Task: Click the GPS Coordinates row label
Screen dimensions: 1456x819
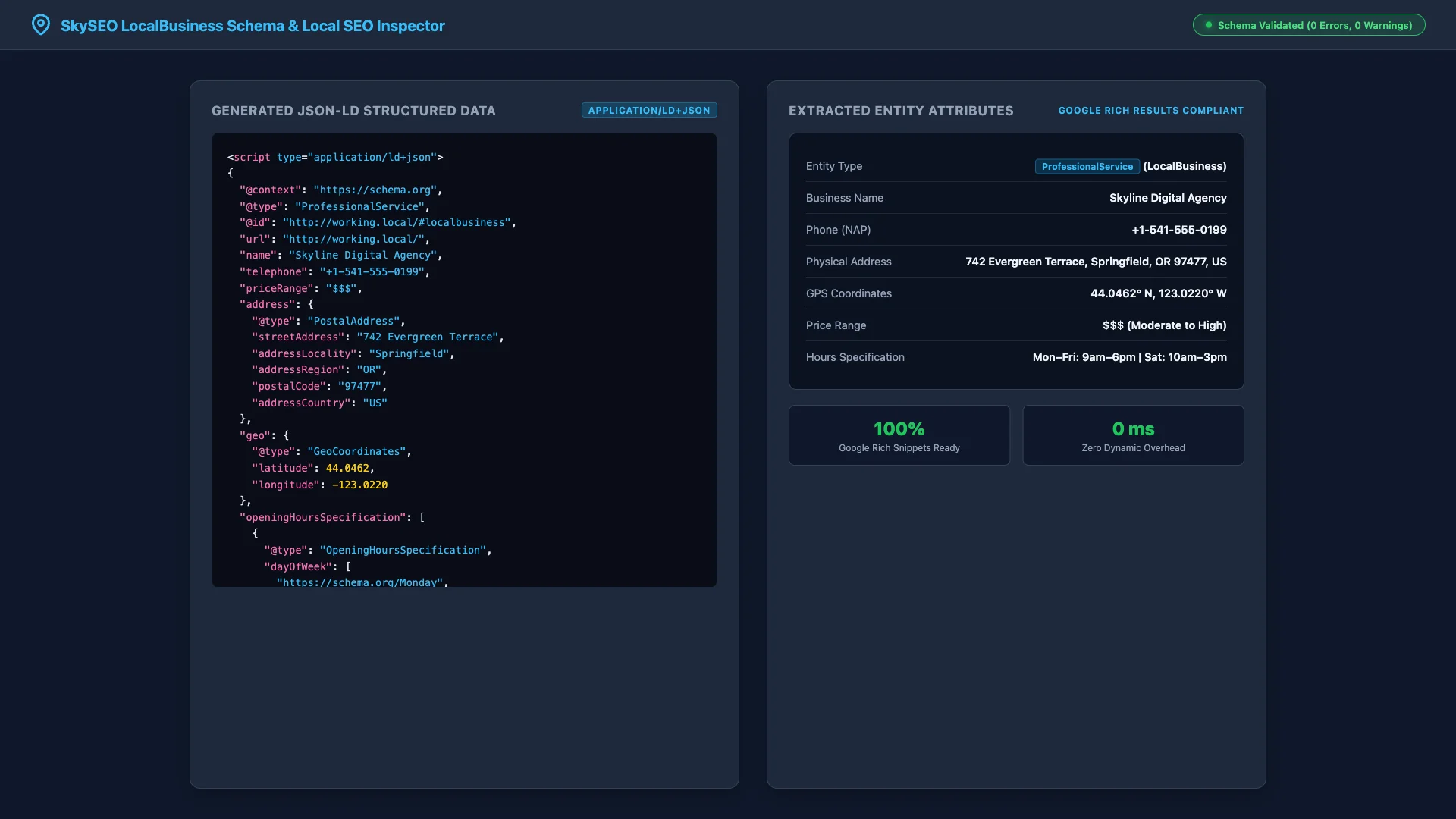Action: [849, 293]
